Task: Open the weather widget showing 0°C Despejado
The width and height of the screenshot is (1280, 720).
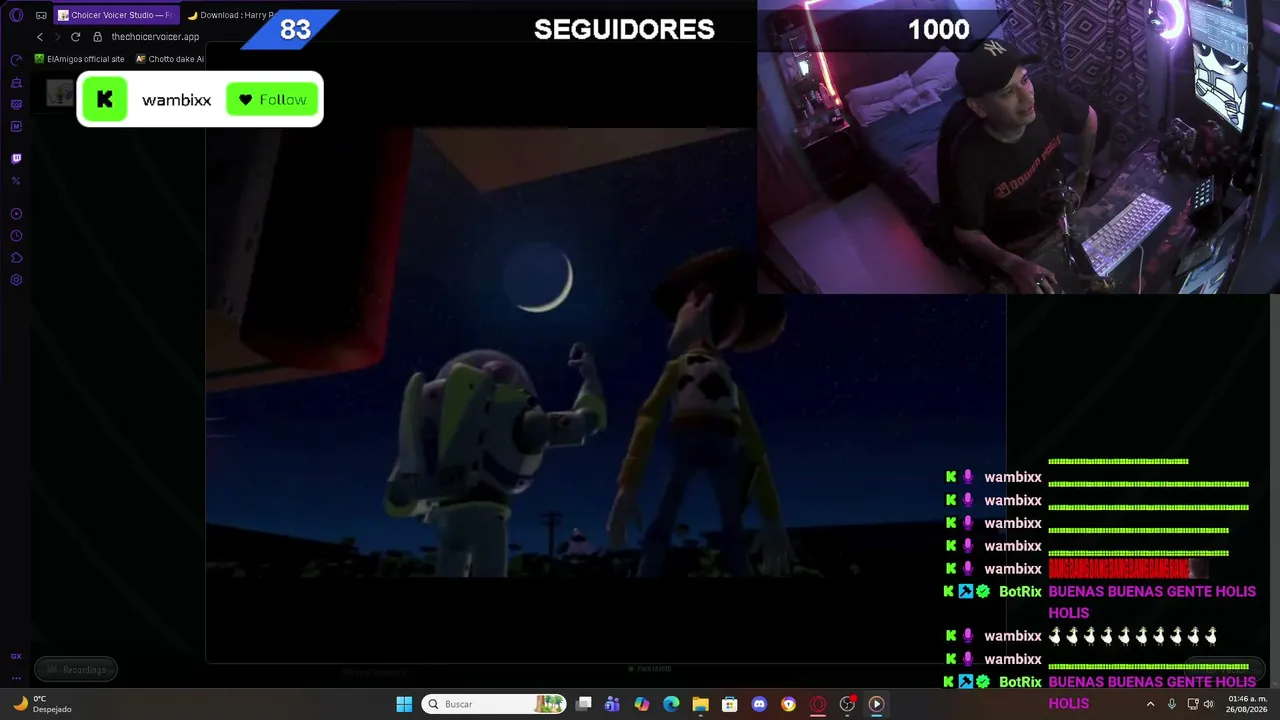Action: [42, 704]
